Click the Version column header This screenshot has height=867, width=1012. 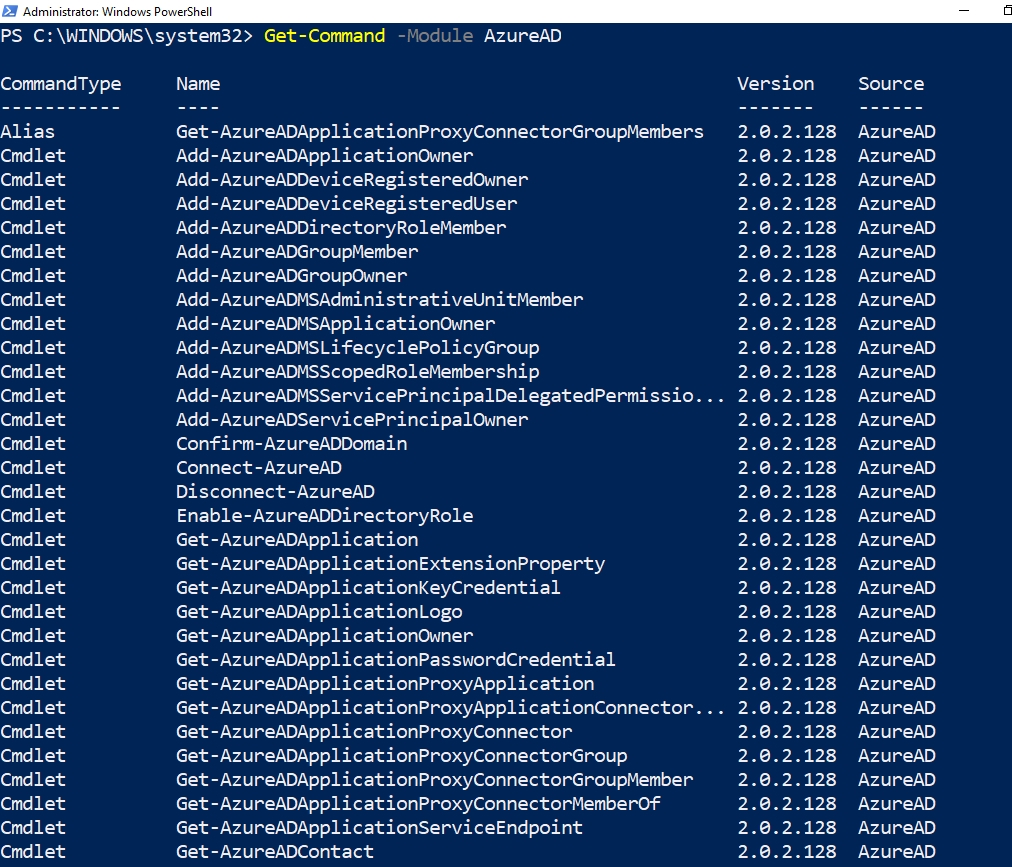tap(775, 83)
